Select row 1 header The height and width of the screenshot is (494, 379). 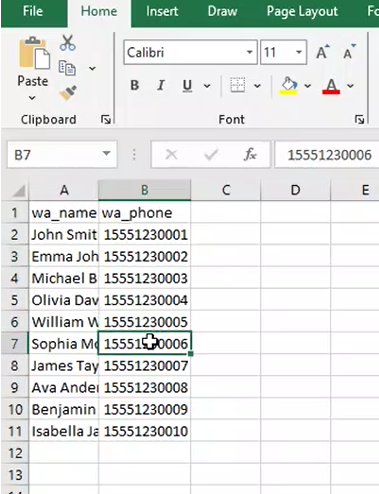(x=15, y=212)
